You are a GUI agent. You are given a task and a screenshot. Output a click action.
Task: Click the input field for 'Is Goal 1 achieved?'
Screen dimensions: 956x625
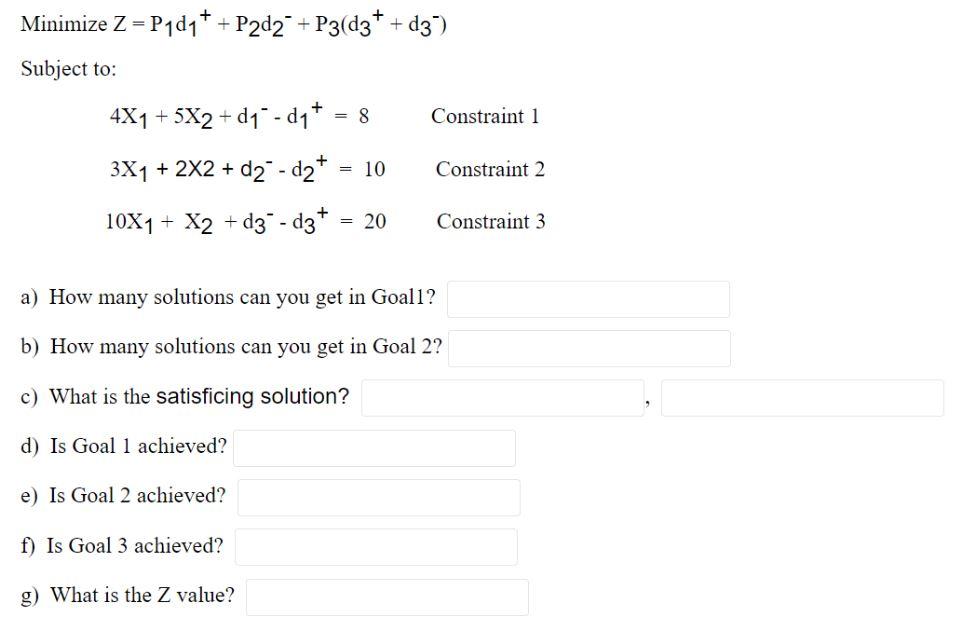(374, 447)
